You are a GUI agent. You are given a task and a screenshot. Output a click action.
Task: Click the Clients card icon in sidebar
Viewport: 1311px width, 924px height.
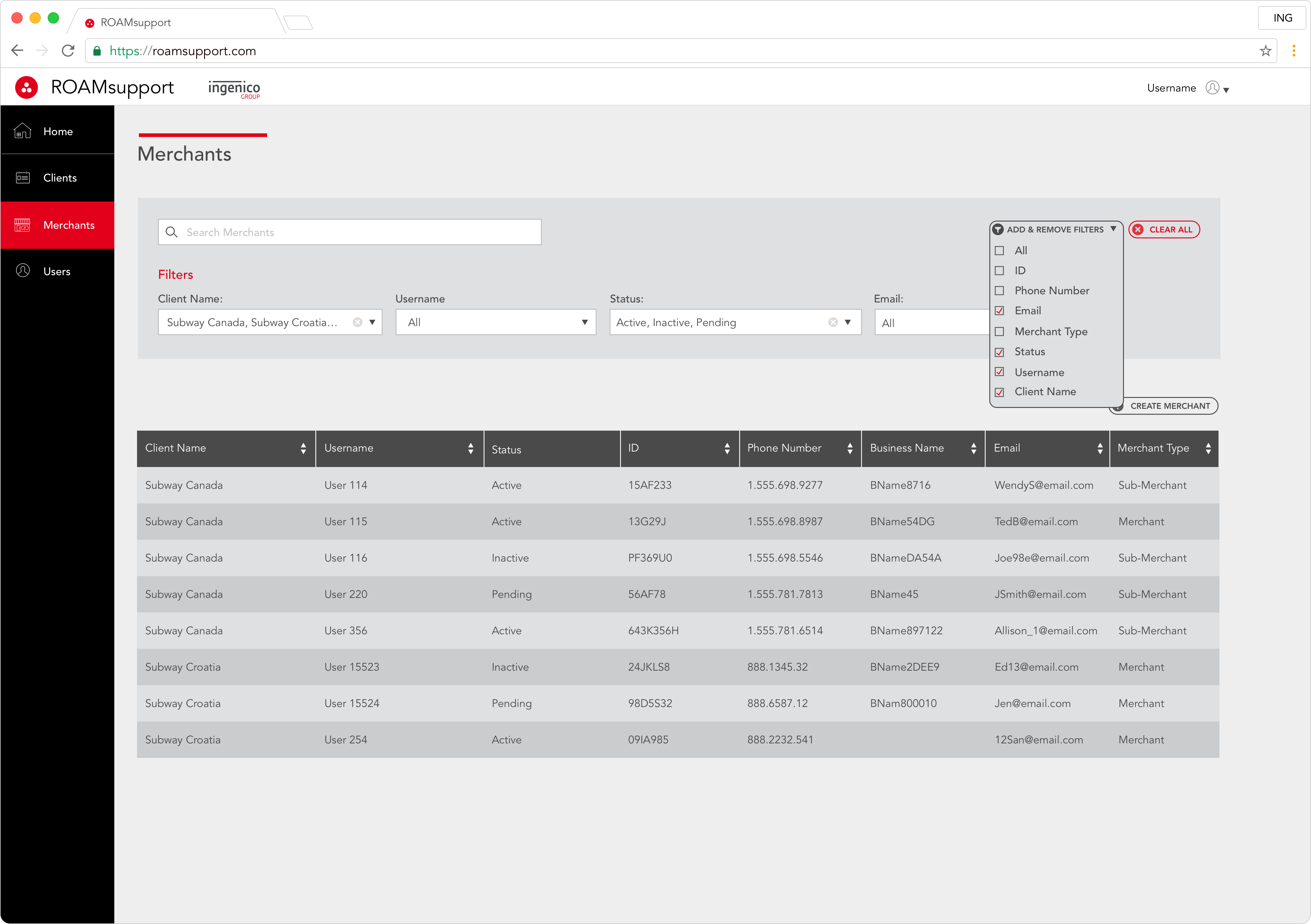22,178
